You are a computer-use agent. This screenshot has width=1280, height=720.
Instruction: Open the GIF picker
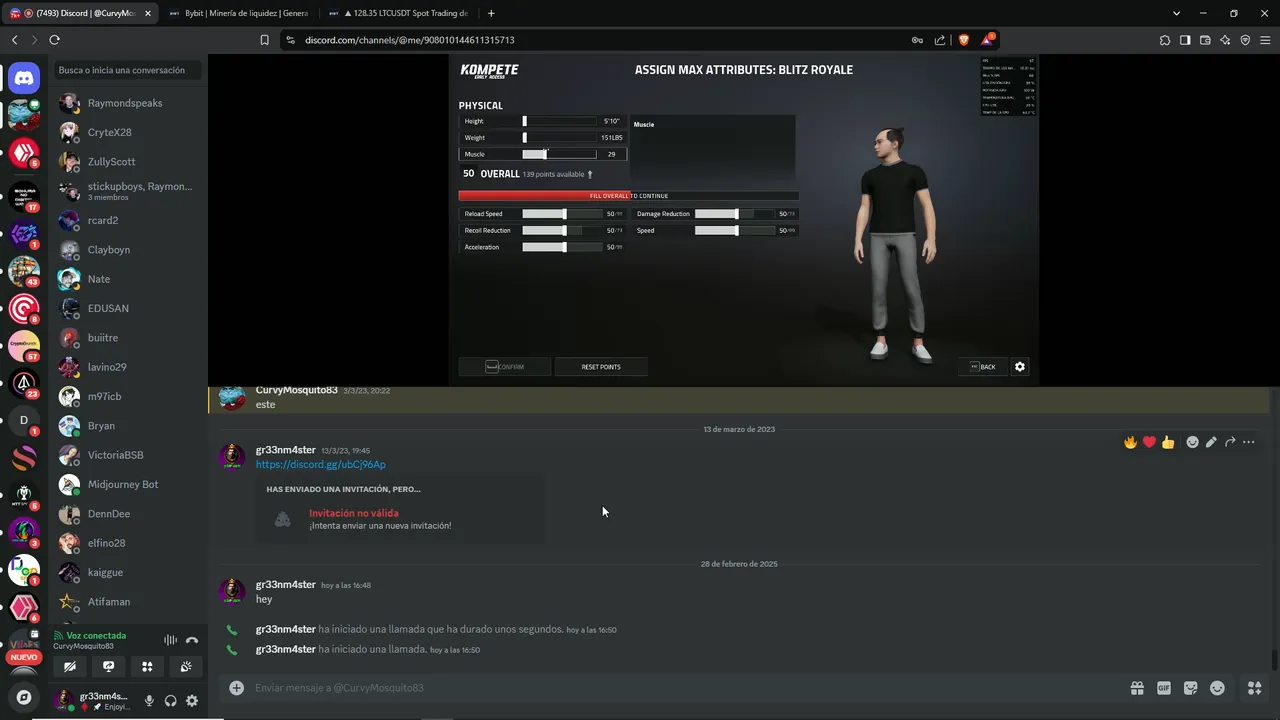(1164, 688)
